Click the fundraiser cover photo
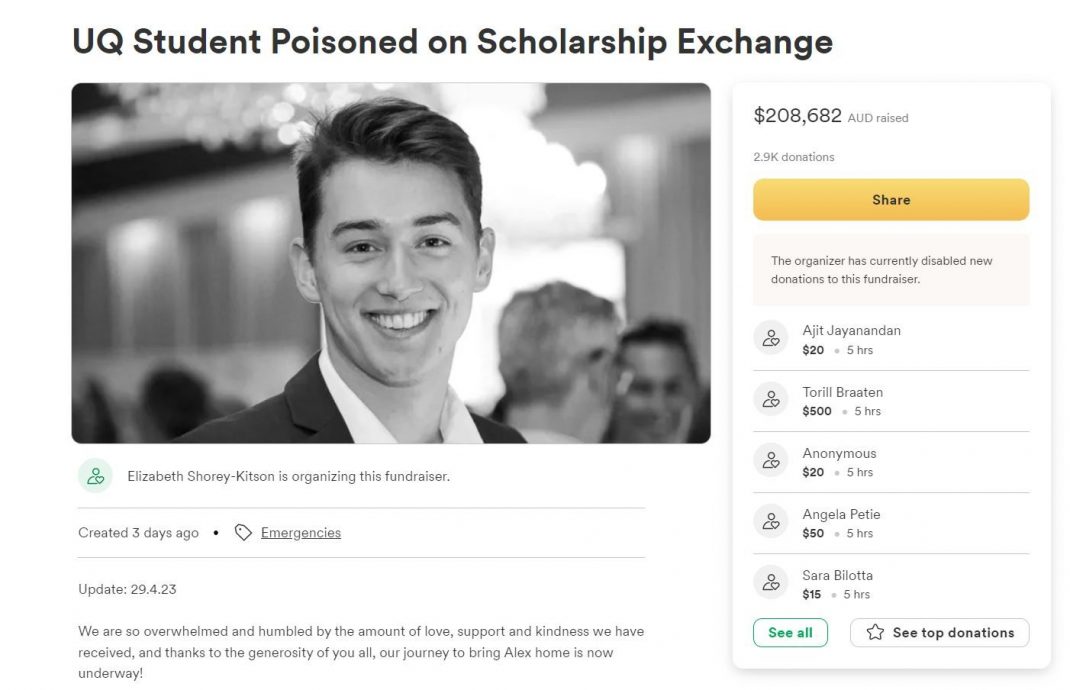The width and height of the screenshot is (1070, 690). 391,263
